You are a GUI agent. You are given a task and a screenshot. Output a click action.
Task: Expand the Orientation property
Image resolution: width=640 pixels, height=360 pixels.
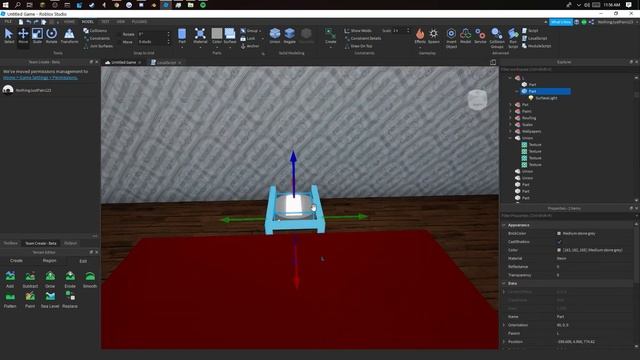coord(504,325)
